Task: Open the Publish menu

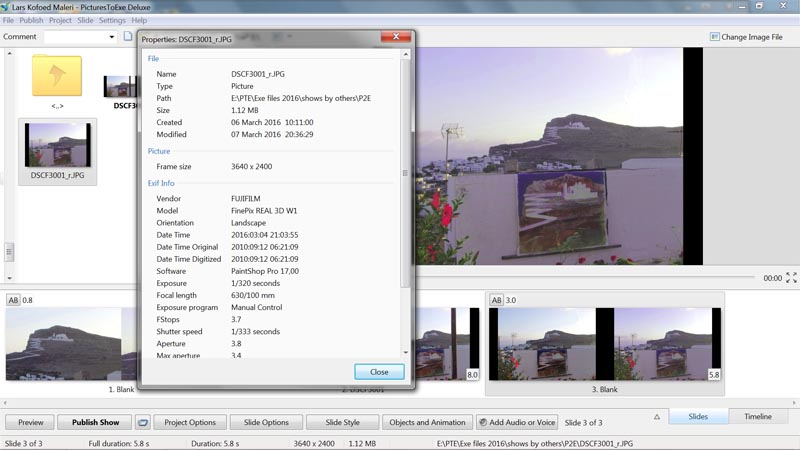Action: point(31,20)
